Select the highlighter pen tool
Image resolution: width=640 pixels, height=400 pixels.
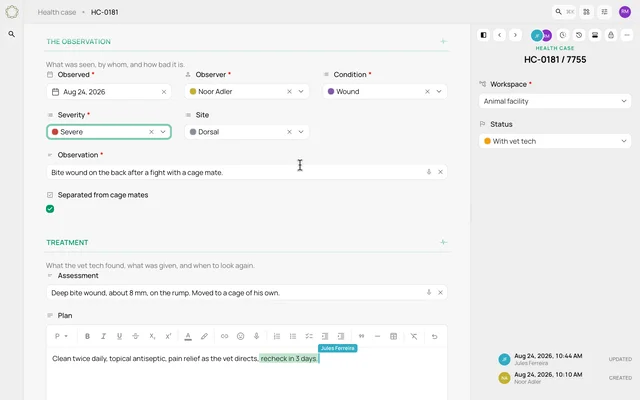(x=204, y=336)
